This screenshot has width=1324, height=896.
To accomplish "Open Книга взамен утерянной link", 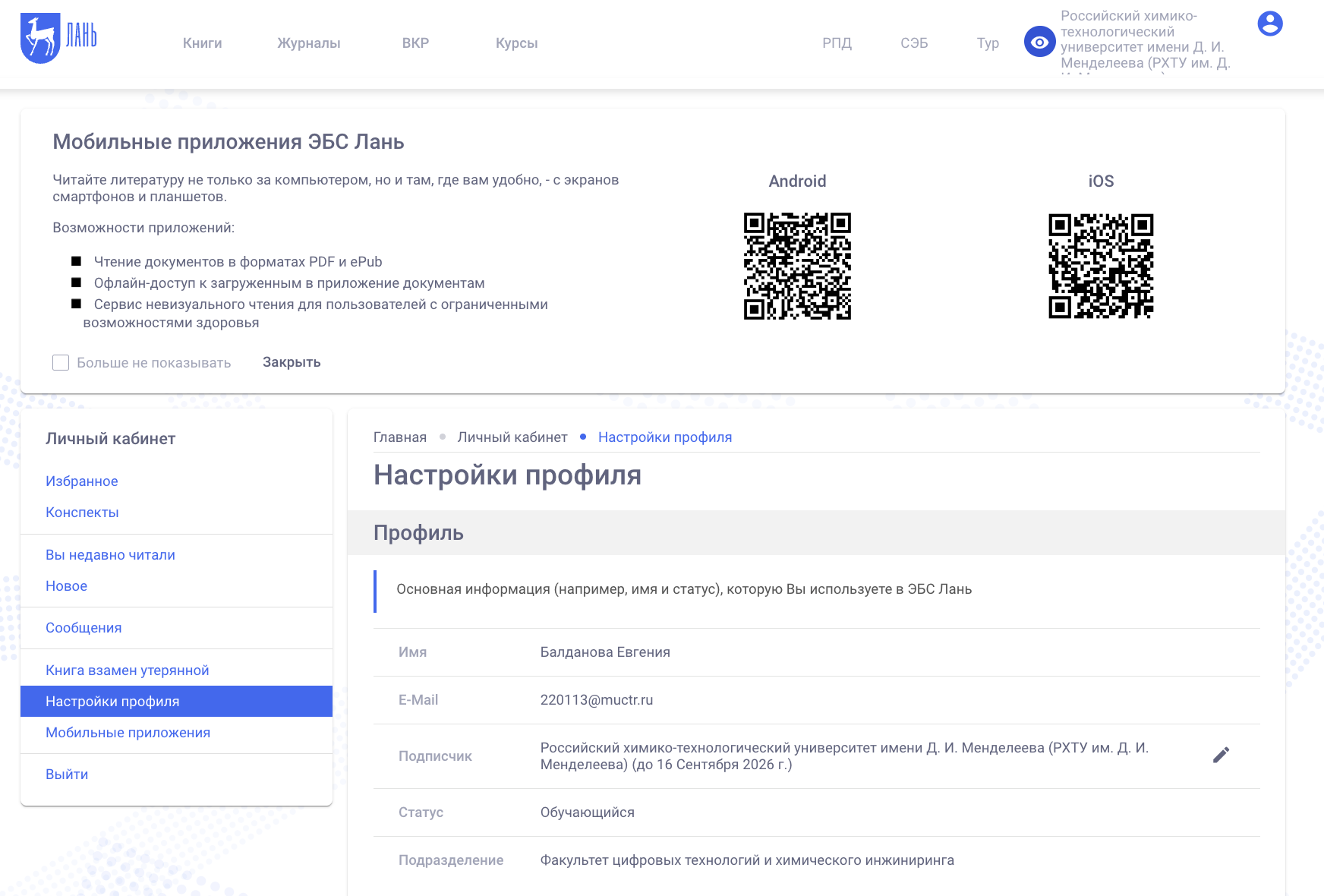I will pos(127,670).
